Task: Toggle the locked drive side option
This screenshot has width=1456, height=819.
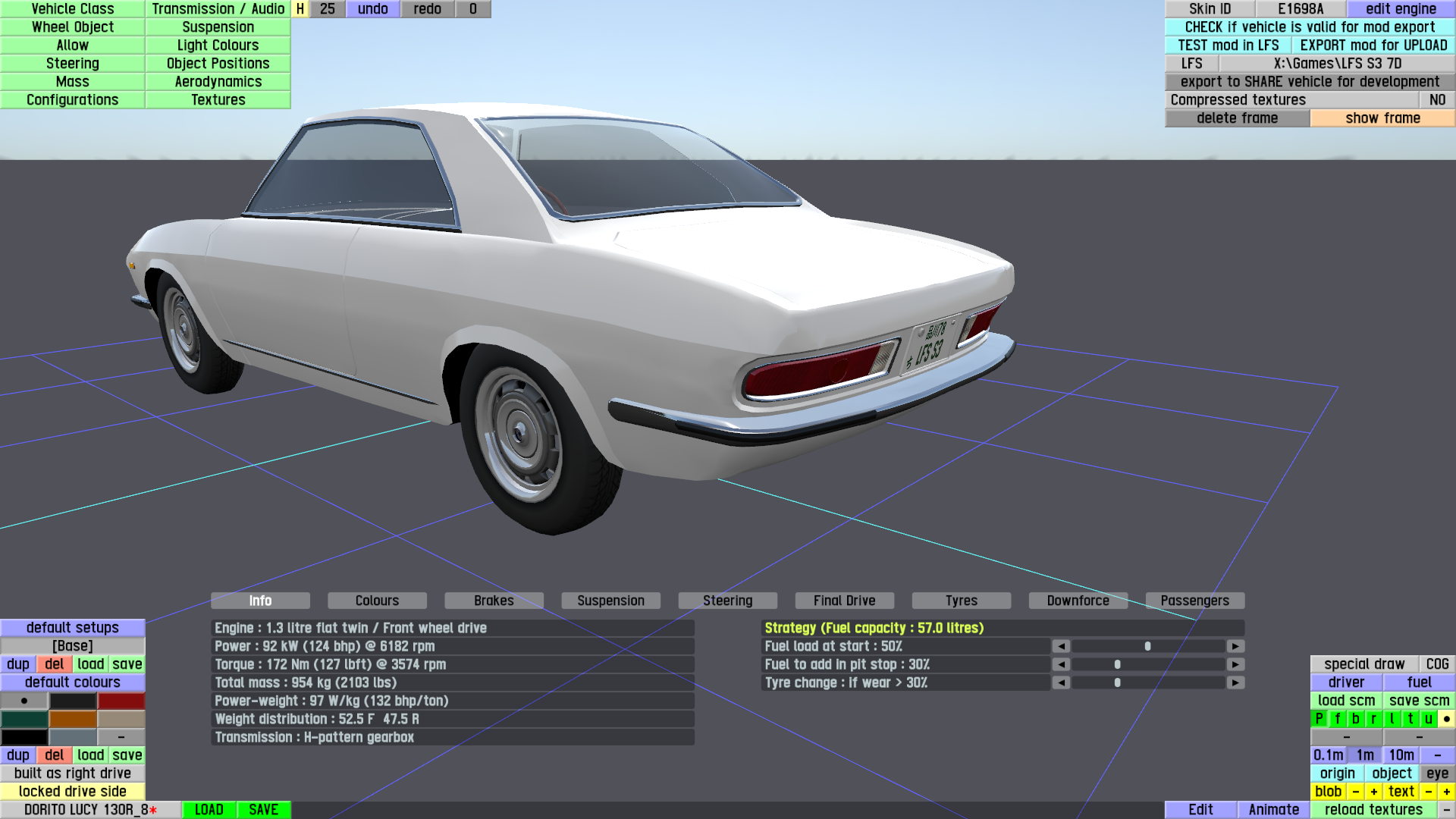Action: (72, 792)
